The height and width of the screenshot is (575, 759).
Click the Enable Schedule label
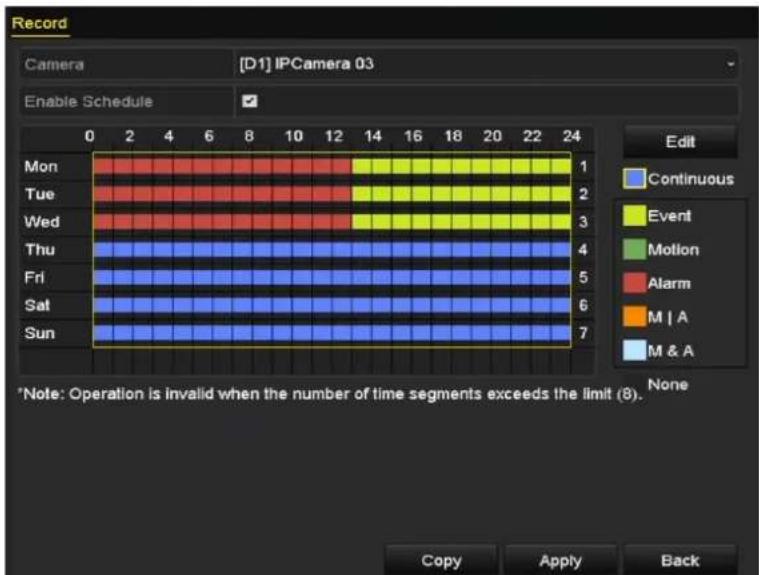(x=89, y=102)
